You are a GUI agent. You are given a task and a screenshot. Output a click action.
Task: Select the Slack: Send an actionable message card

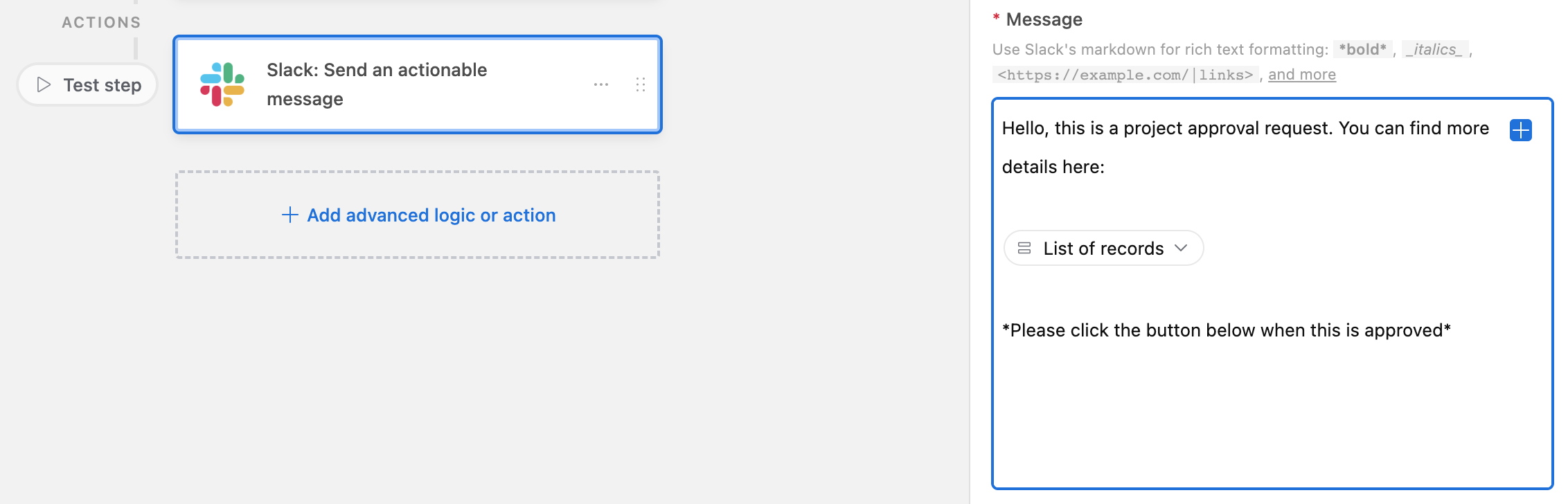[x=418, y=84]
